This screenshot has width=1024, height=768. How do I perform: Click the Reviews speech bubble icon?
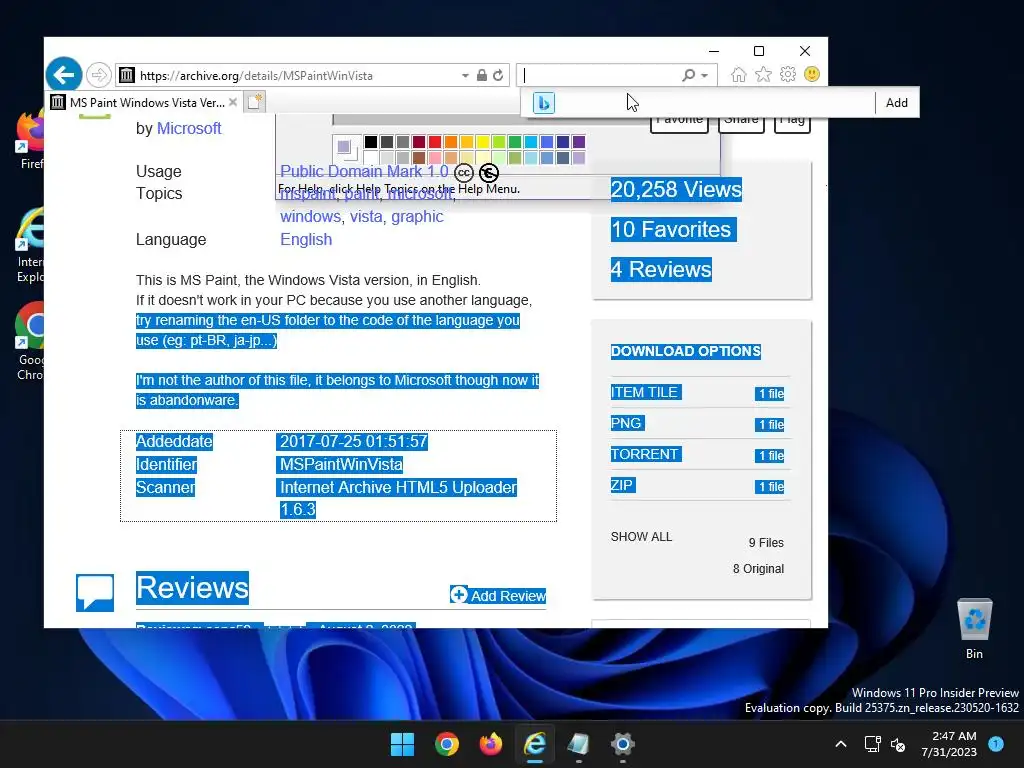[95, 592]
